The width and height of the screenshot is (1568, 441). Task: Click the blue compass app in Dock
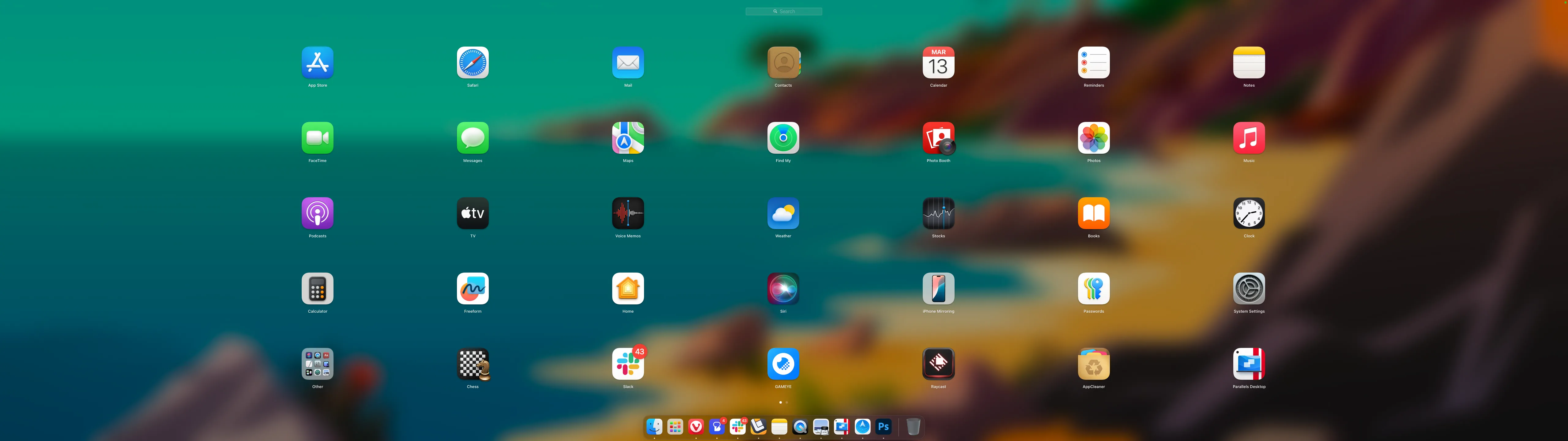(862, 426)
